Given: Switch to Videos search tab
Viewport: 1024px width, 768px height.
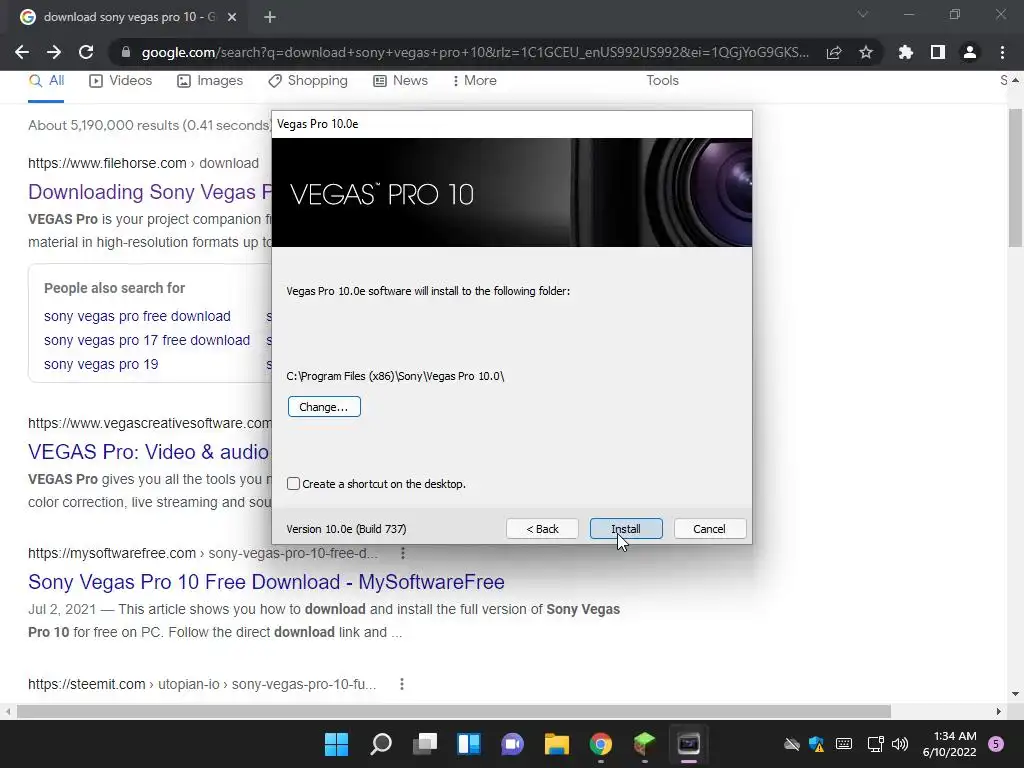Looking at the screenshot, I should pos(120,80).
